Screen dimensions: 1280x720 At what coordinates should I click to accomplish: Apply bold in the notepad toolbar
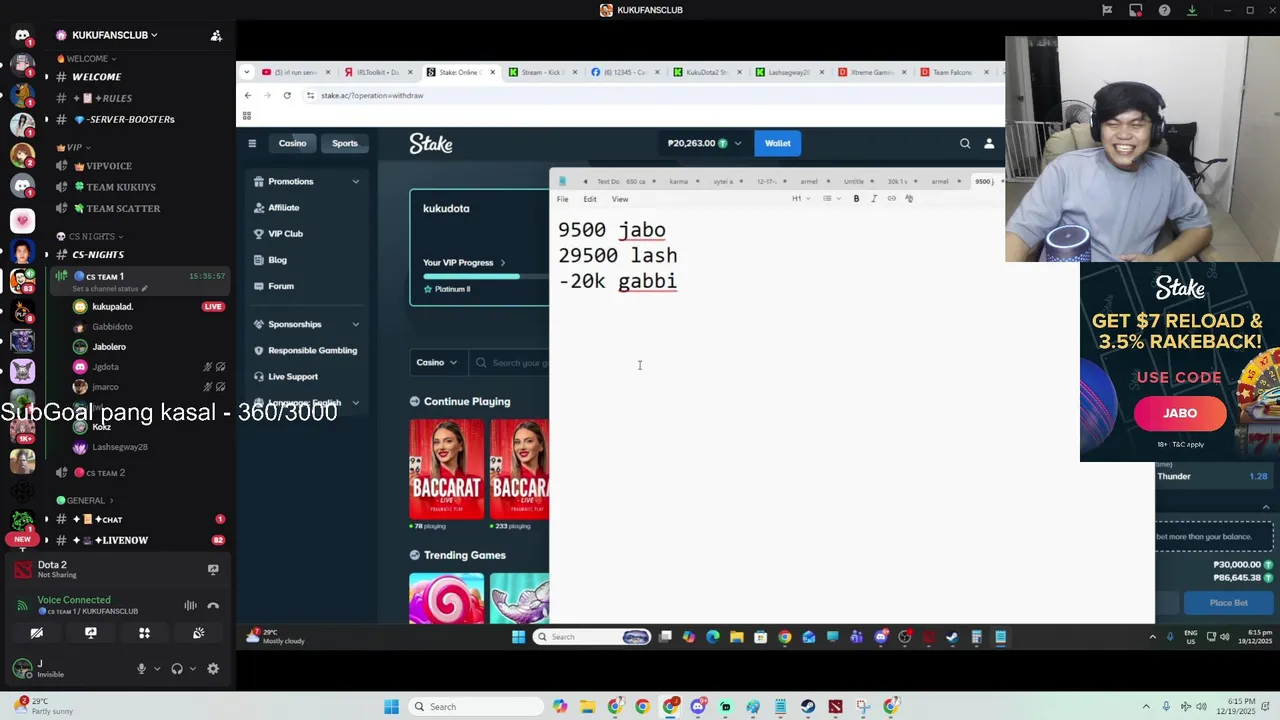pyautogui.click(x=856, y=198)
